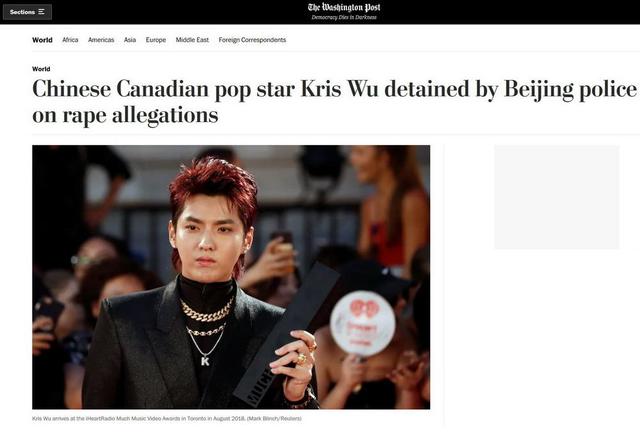Select the bold World nav item
Screen dimensions: 640x433
[x=42, y=40]
